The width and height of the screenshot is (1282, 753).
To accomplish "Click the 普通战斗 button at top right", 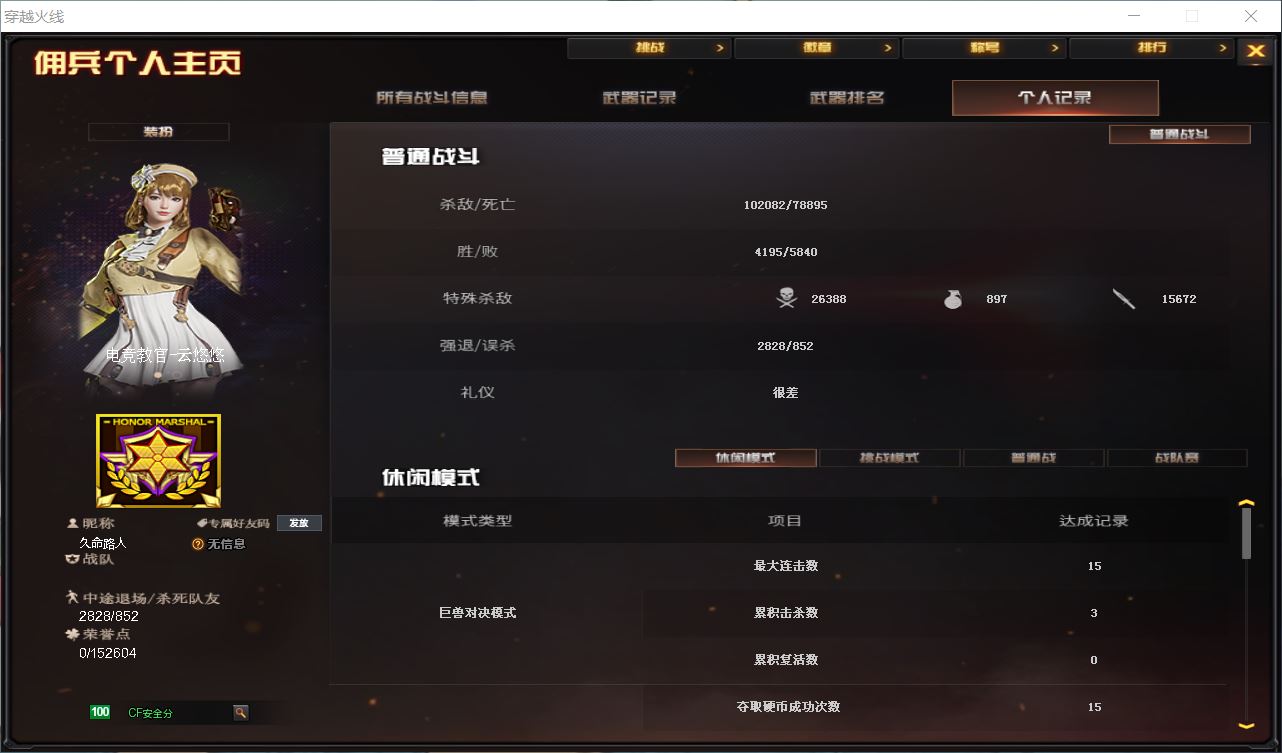I will (x=1180, y=134).
